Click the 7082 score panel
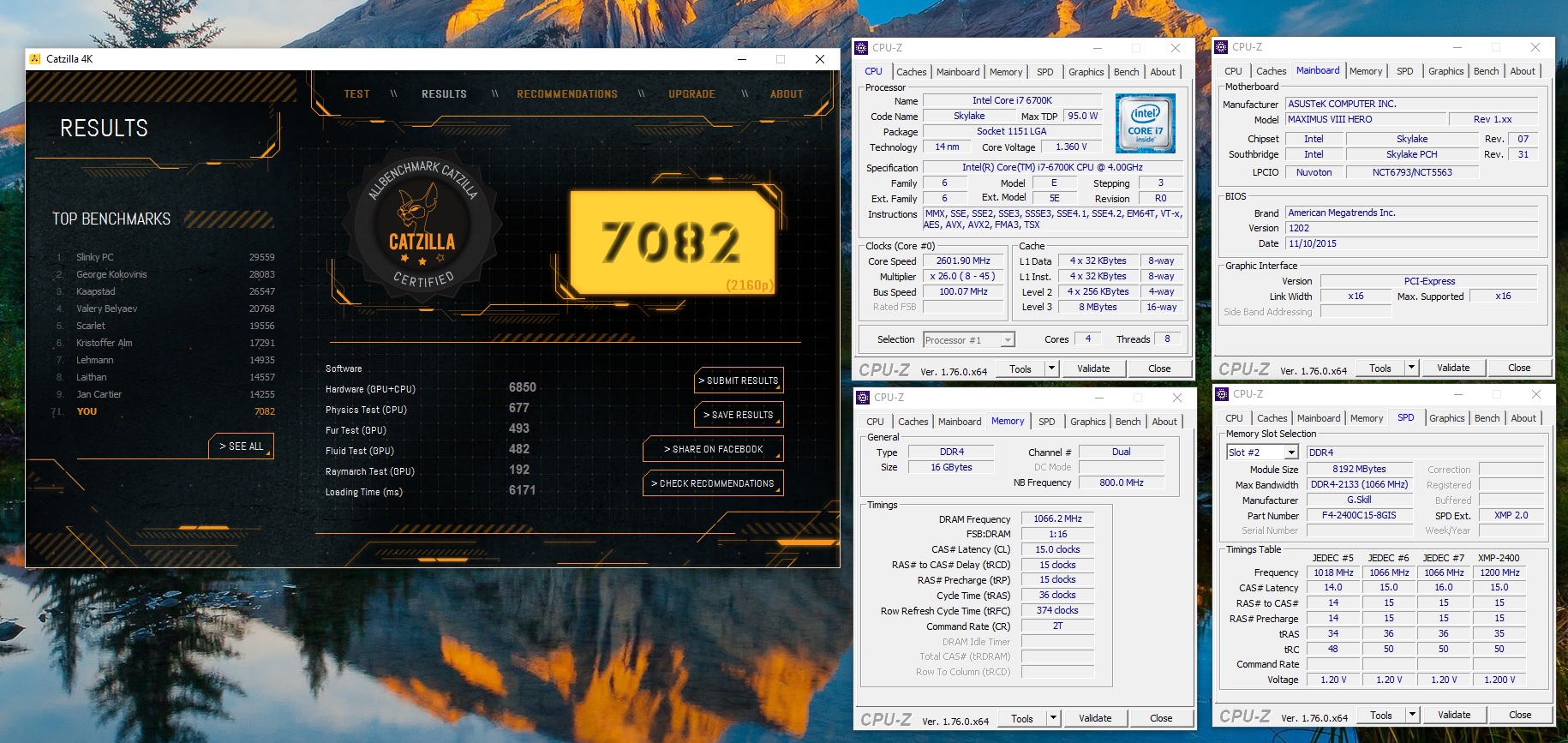Screen dimensions: 1568x743 [x=673, y=243]
